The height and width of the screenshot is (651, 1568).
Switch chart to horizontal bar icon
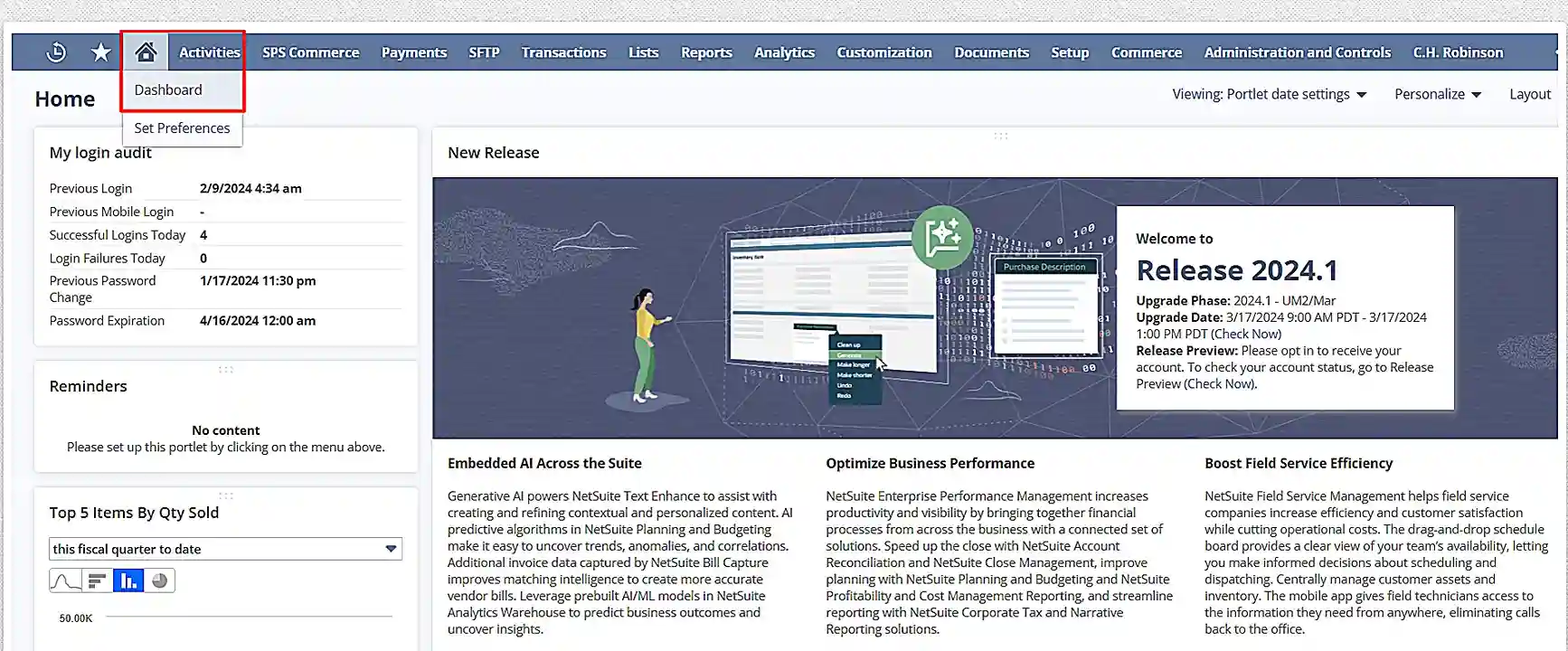point(97,580)
